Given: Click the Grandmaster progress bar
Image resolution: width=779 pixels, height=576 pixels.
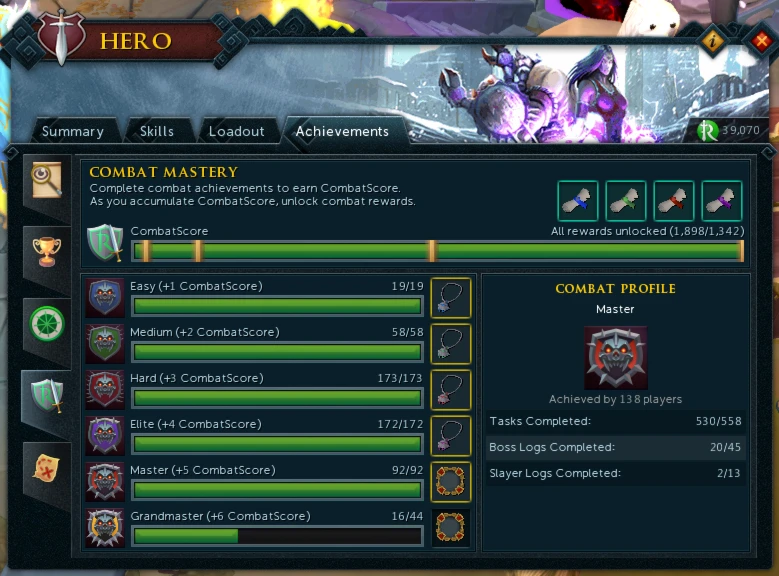Looking at the screenshot, I should 277,536.
